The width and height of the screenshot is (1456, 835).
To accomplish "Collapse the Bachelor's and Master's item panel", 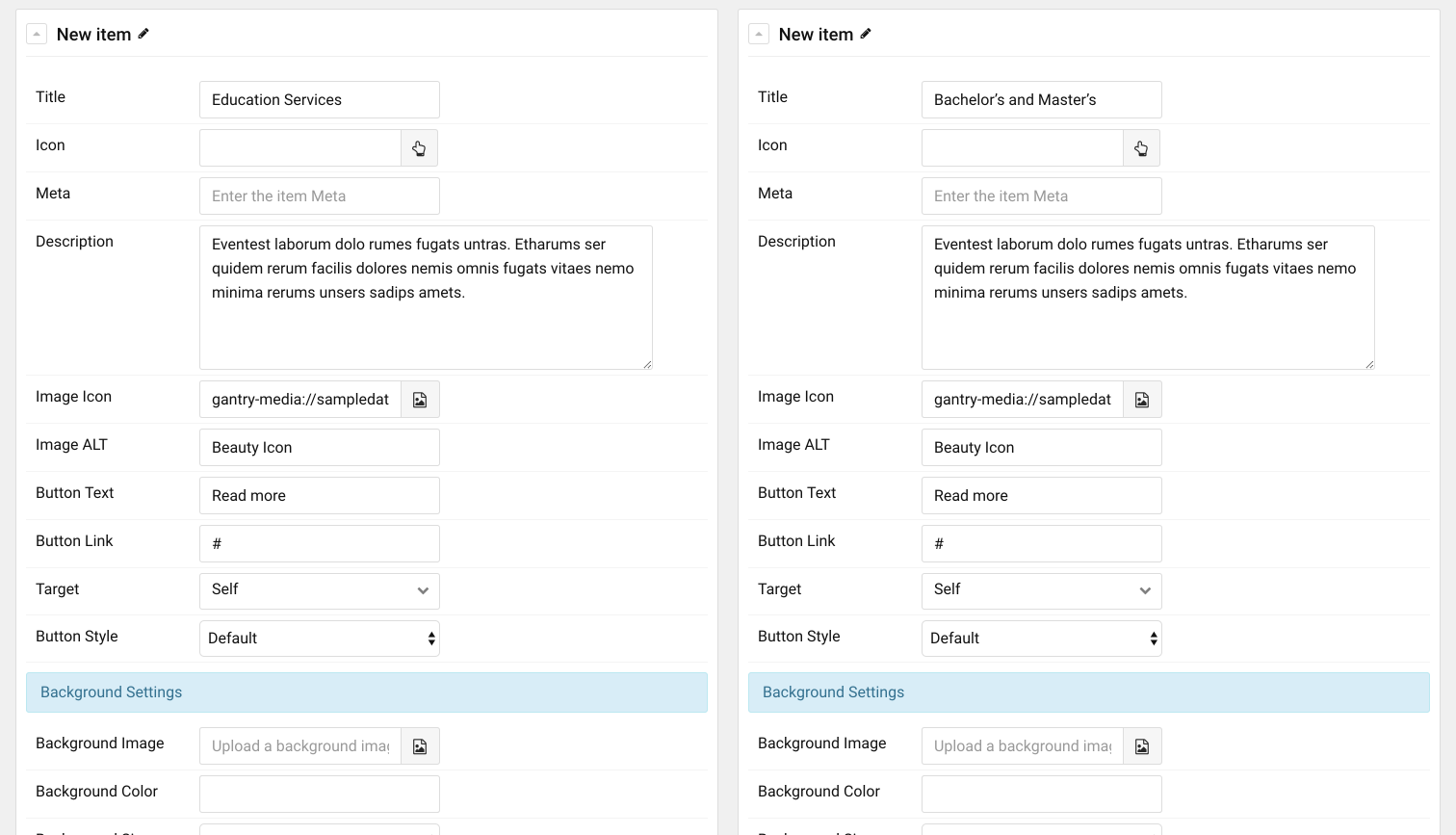I will click(758, 33).
